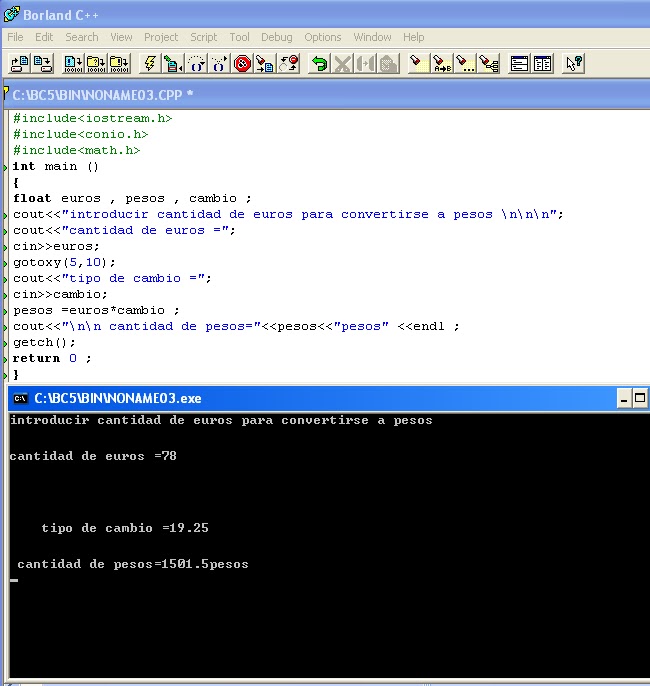Viewport: 650px width, 686px height.
Task: Click 'float euros , pesos , cambio ;' line
Action: tap(132, 199)
